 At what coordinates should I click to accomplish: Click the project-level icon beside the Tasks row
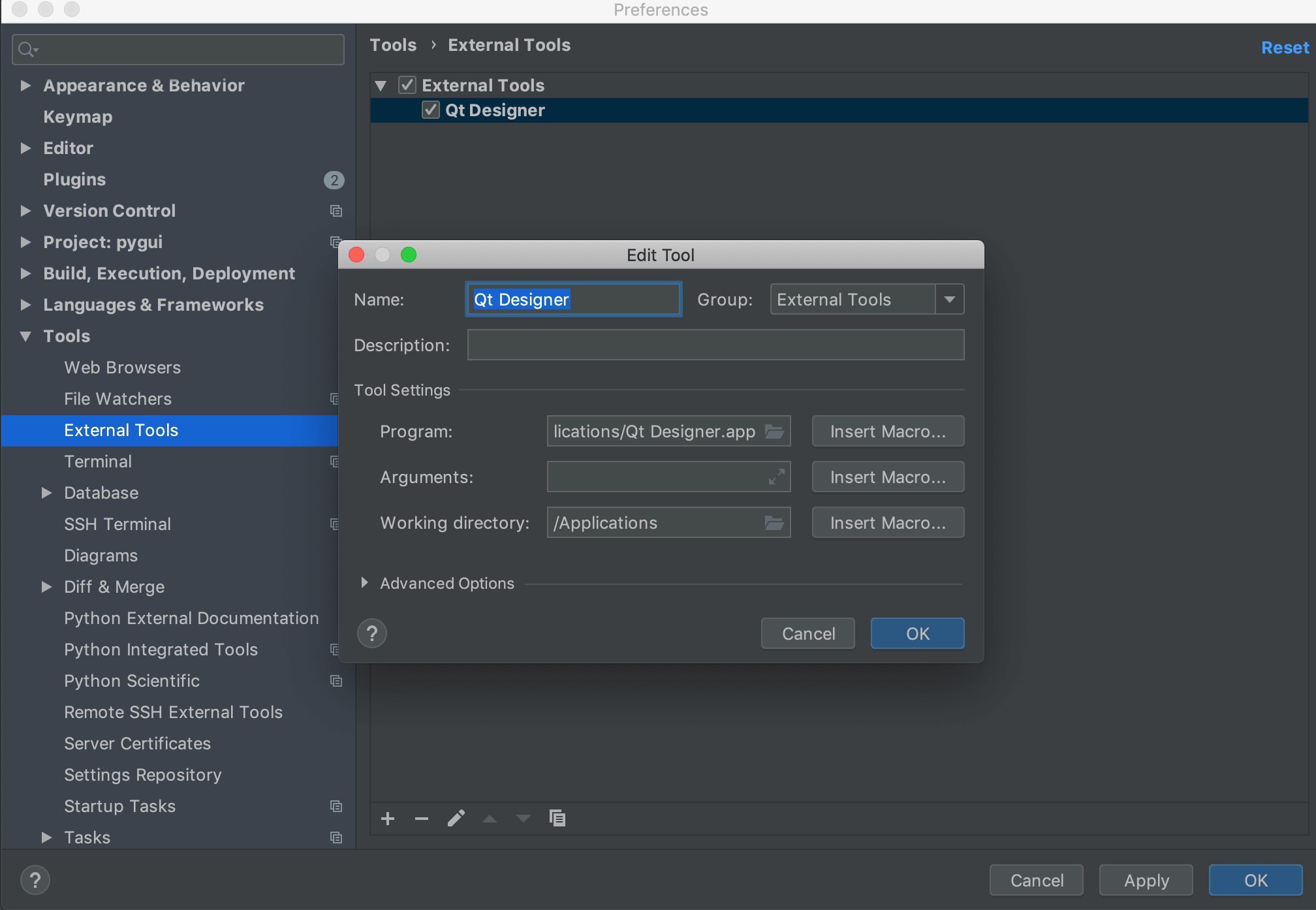(x=336, y=838)
